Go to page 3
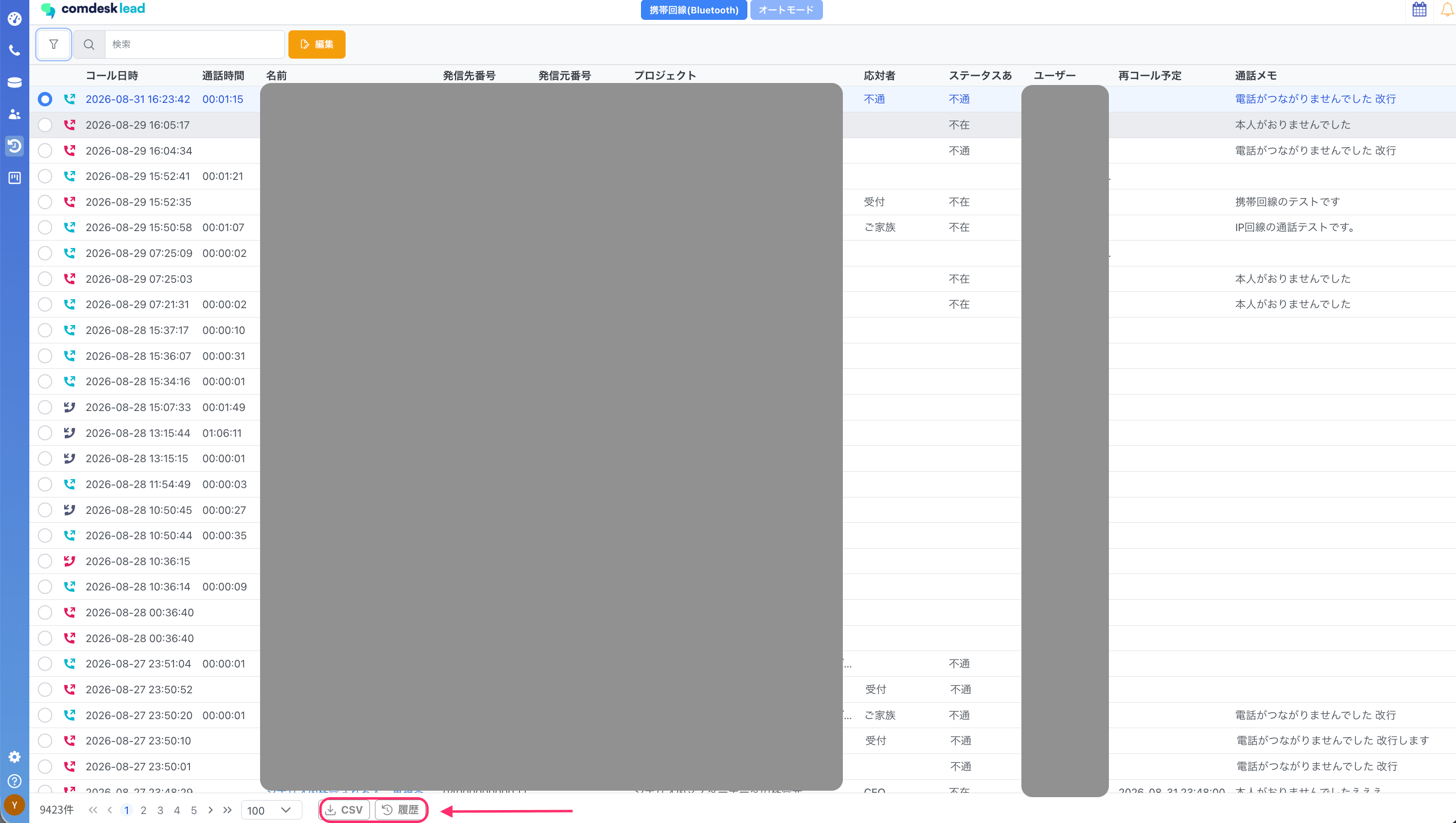 pyautogui.click(x=160, y=810)
